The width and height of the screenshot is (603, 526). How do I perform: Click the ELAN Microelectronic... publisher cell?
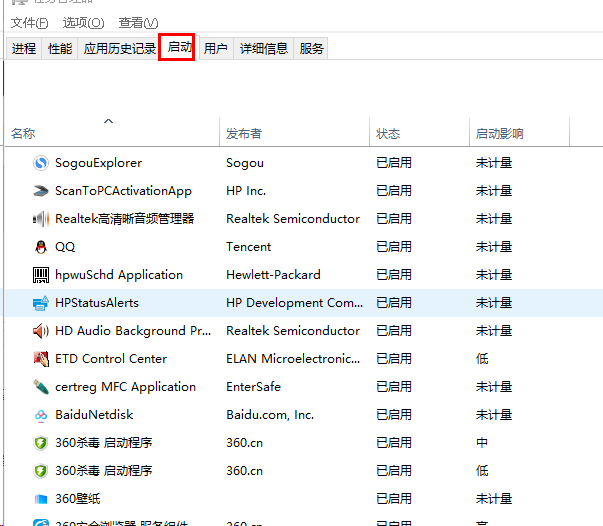click(x=293, y=359)
